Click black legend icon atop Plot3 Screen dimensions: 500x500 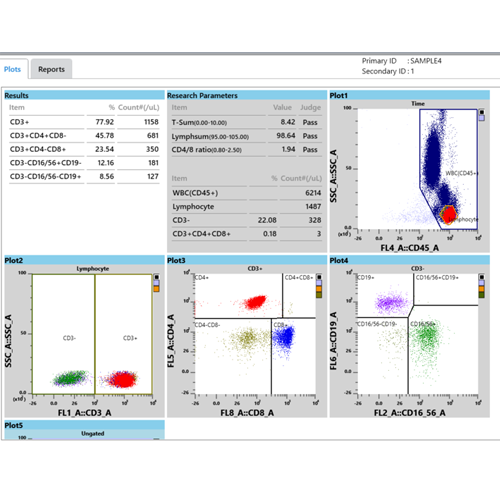[319, 277]
